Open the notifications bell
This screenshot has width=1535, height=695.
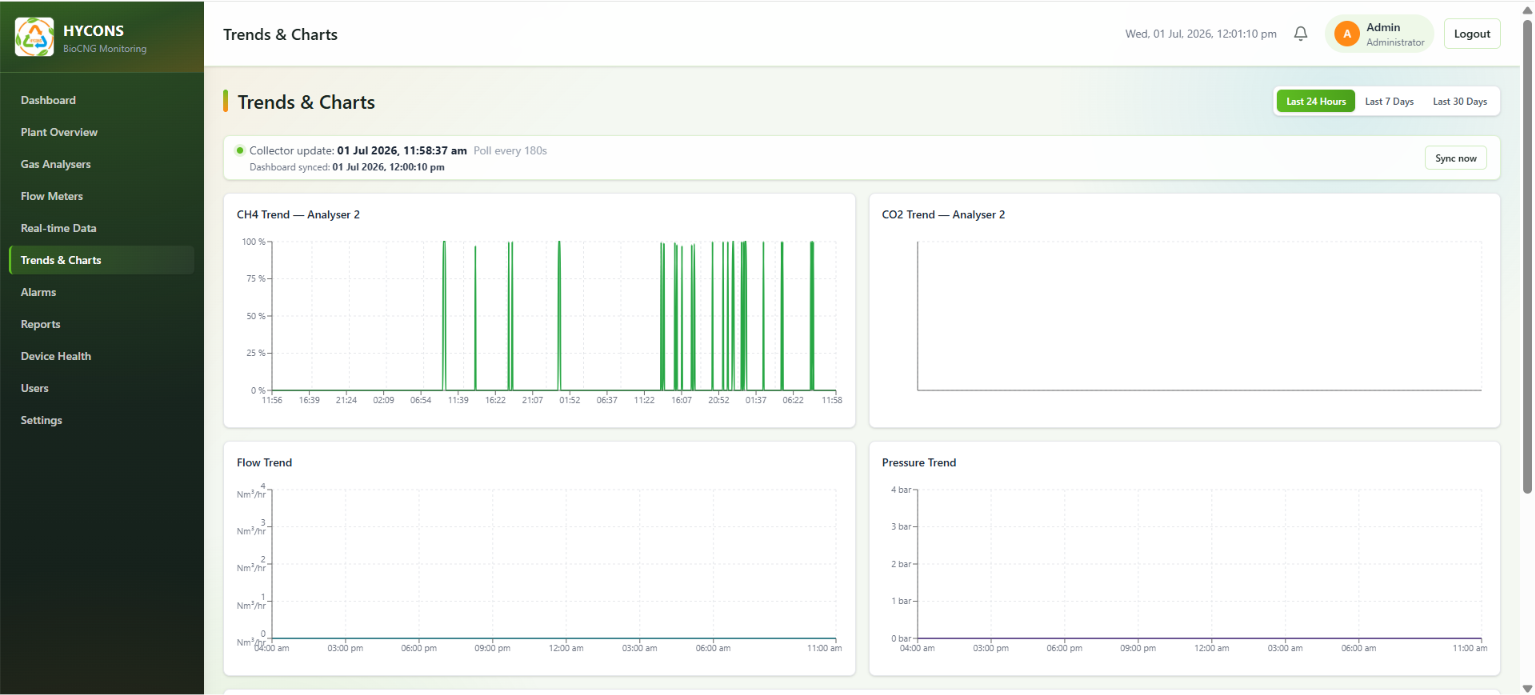pyautogui.click(x=1300, y=34)
